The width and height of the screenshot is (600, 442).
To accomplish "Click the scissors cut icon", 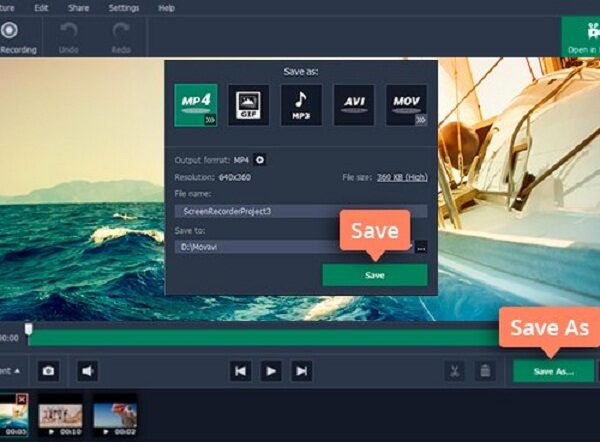I will 455,371.
